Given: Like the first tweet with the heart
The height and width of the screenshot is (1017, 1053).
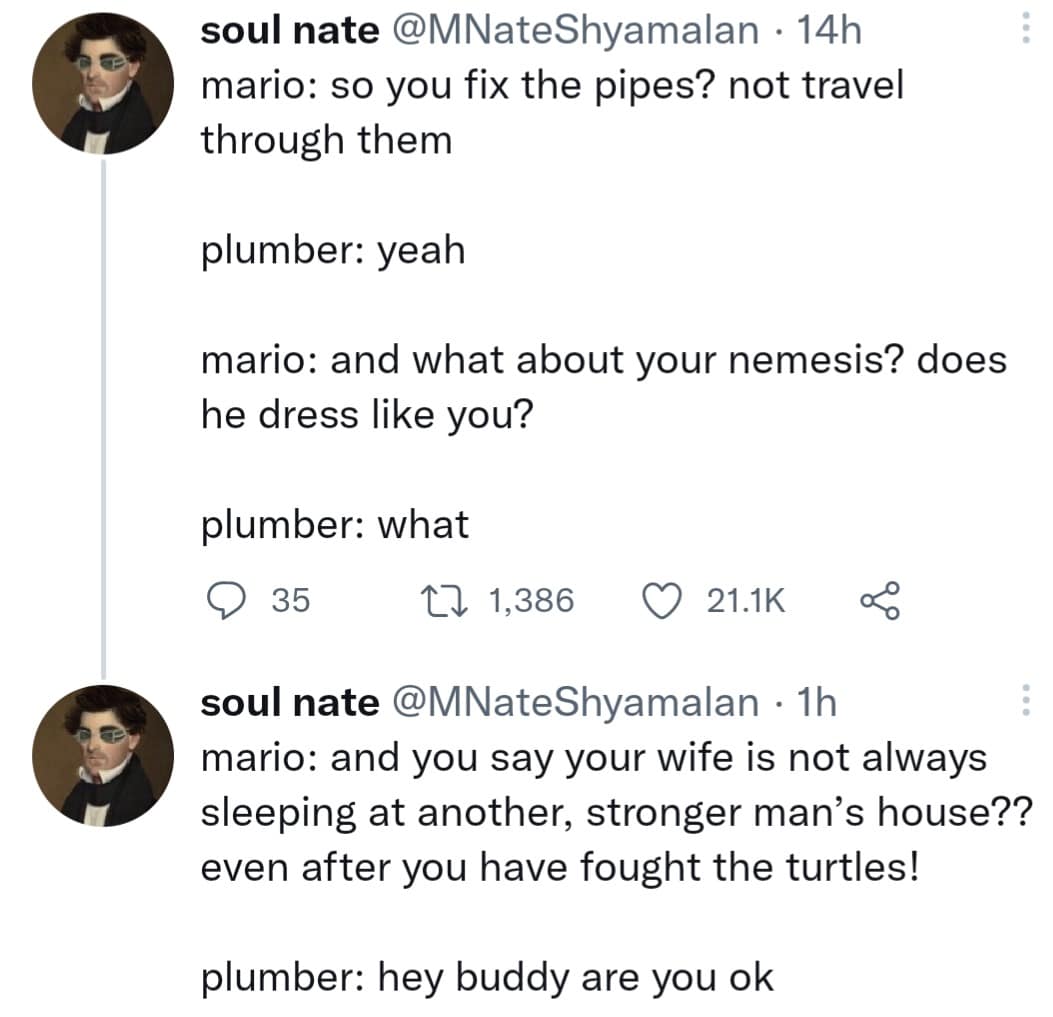Looking at the screenshot, I should 659,600.
